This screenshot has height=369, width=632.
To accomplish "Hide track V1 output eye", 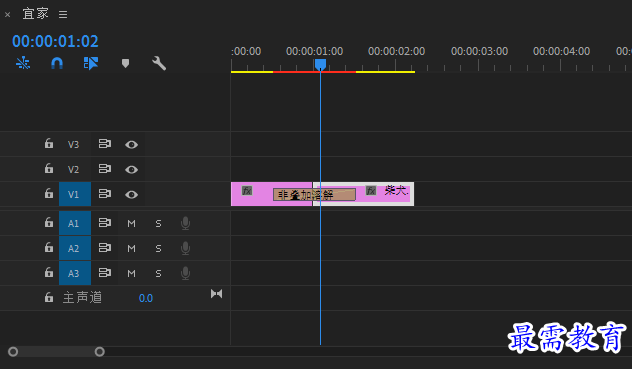I will pos(131,194).
